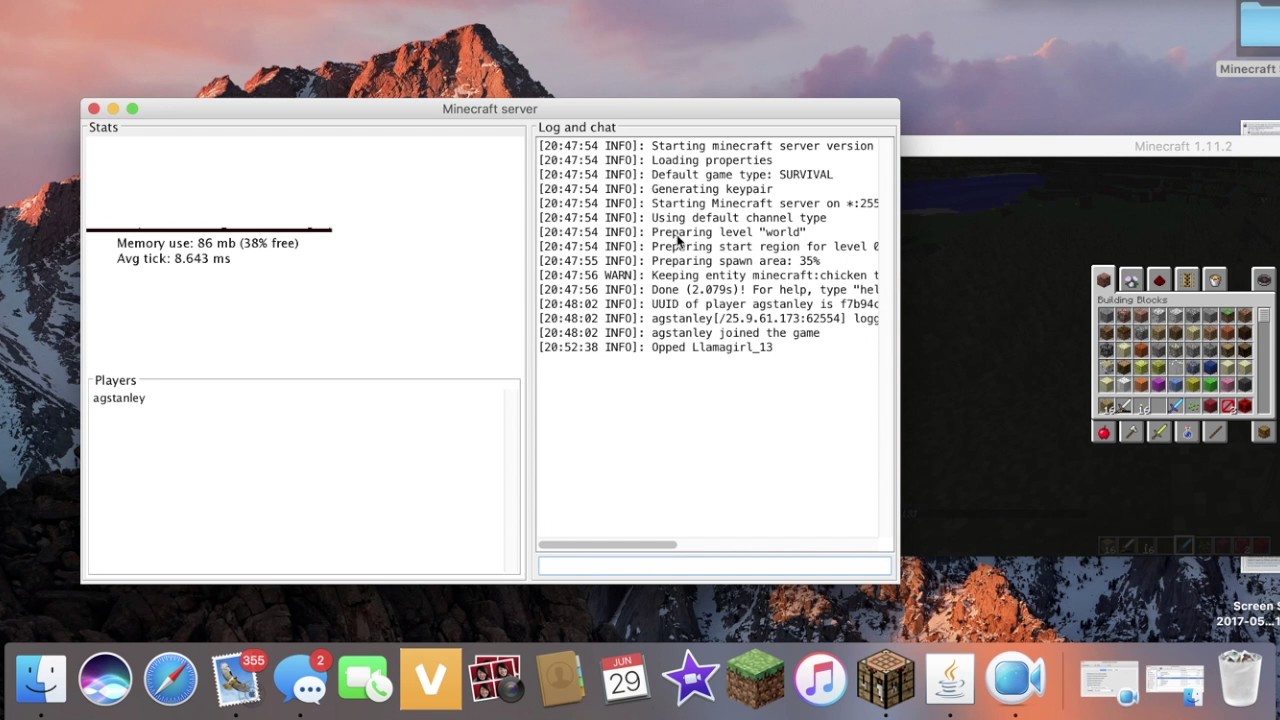Select player agstanley in Players list
The image size is (1280, 720).
(x=119, y=398)
